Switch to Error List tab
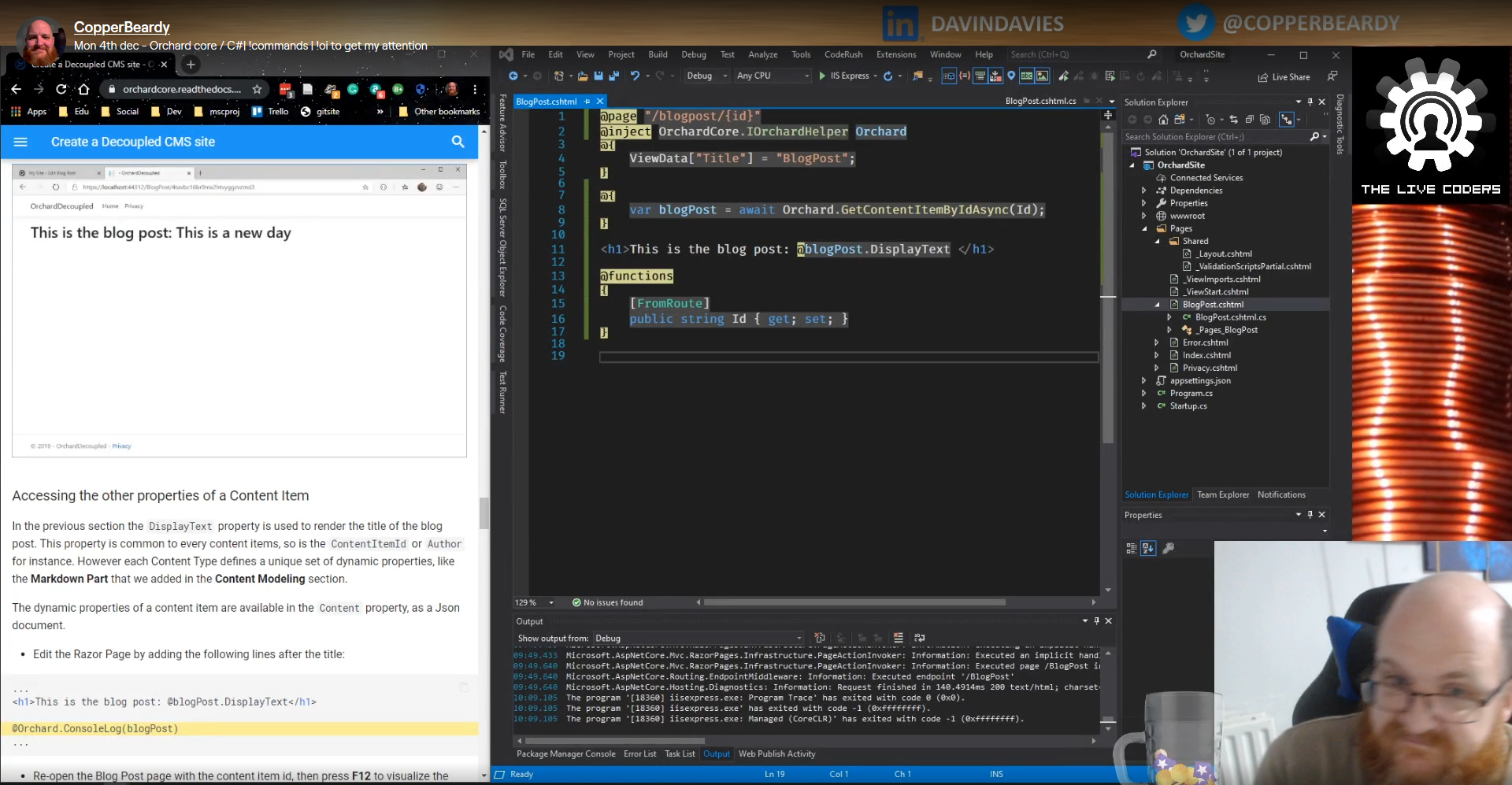Viewport: 1512px width, 785px height. 639,754
